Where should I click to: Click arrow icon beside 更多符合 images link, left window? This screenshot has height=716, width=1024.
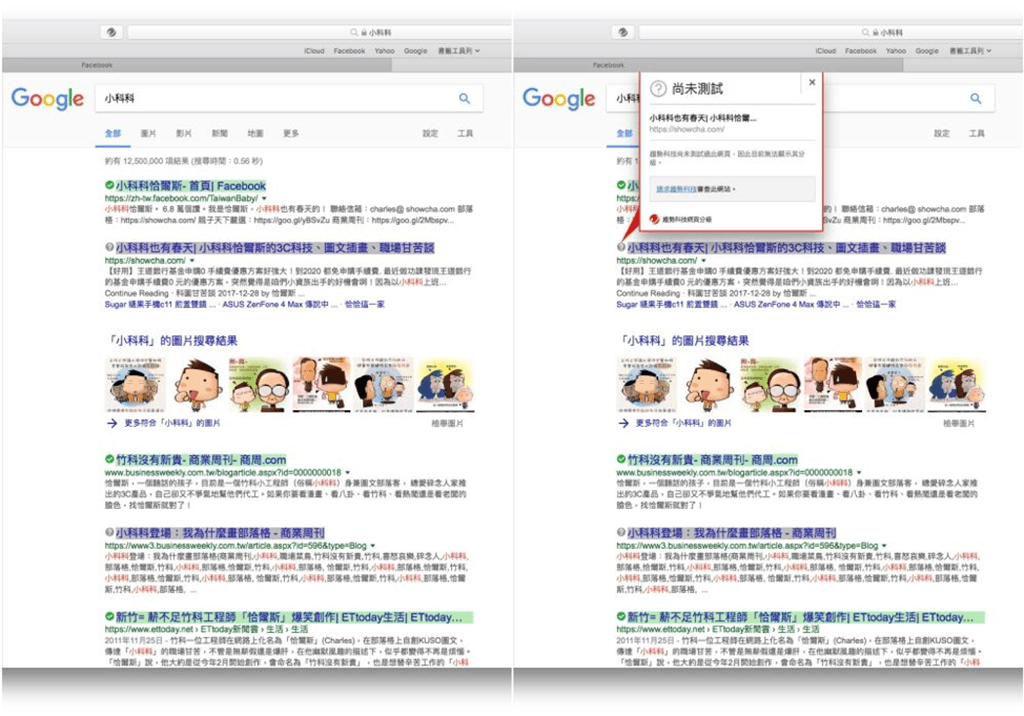coord(112,423)
